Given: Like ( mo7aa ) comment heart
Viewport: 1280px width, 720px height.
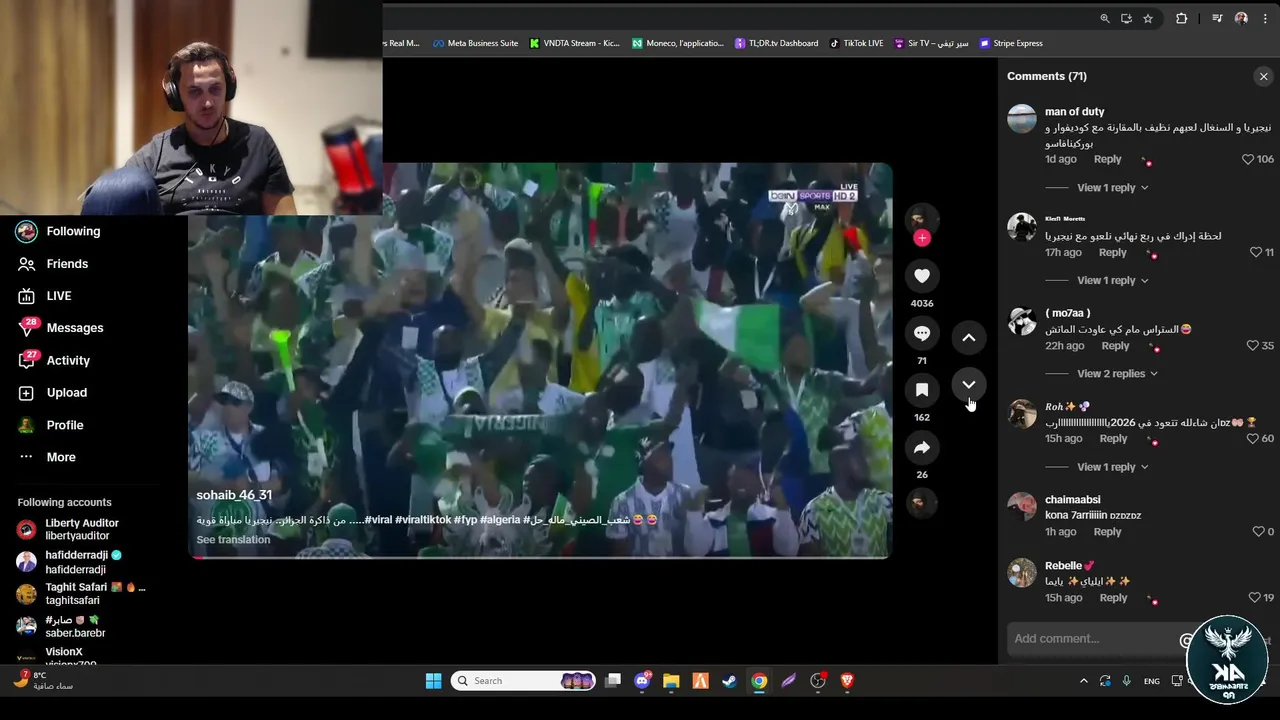Looking at the screenshot, I should click(1252, 345).
